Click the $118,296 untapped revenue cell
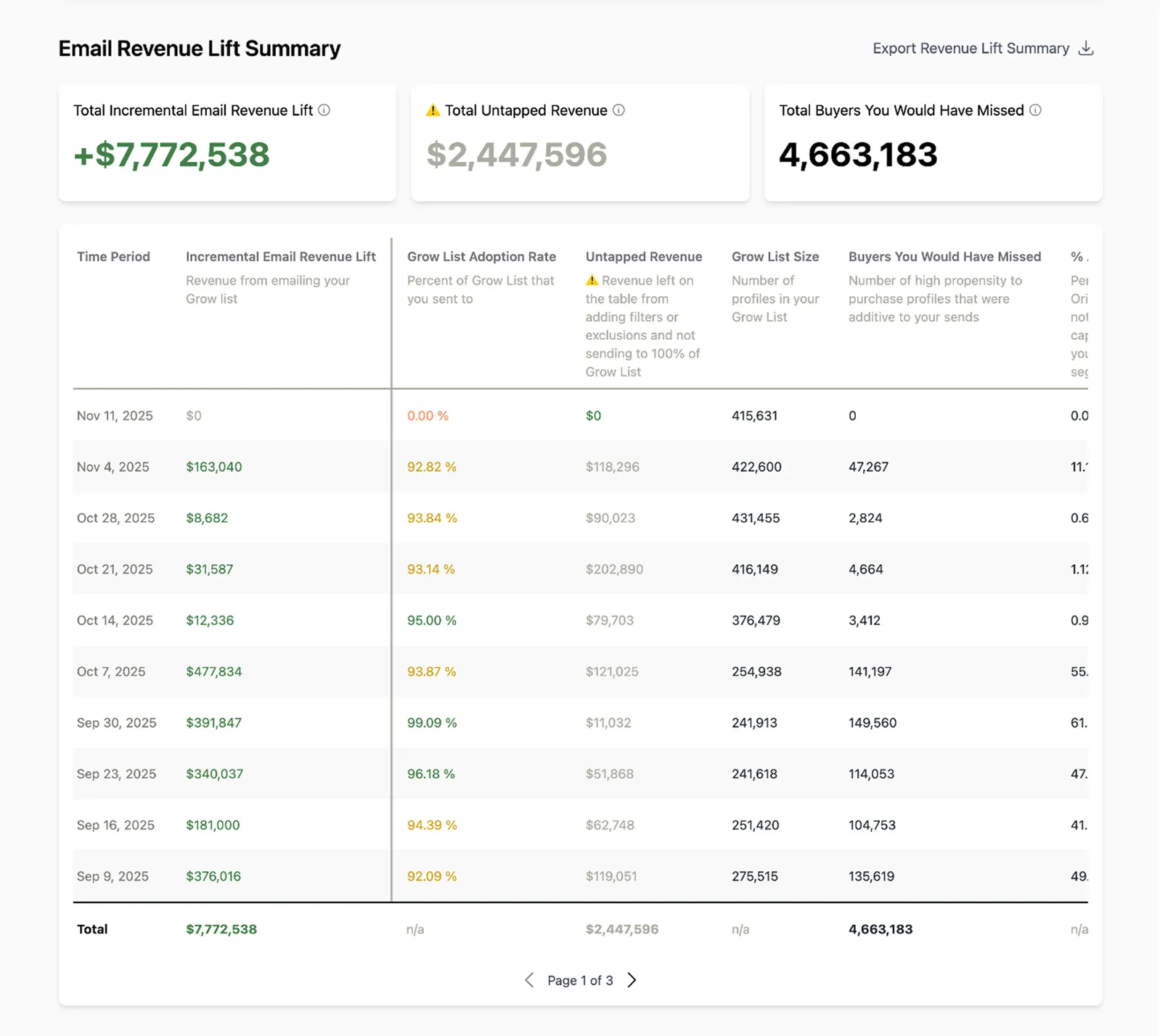Image resolution: width=1160 pixels, height=1036 pixels. tap(613, 467)
